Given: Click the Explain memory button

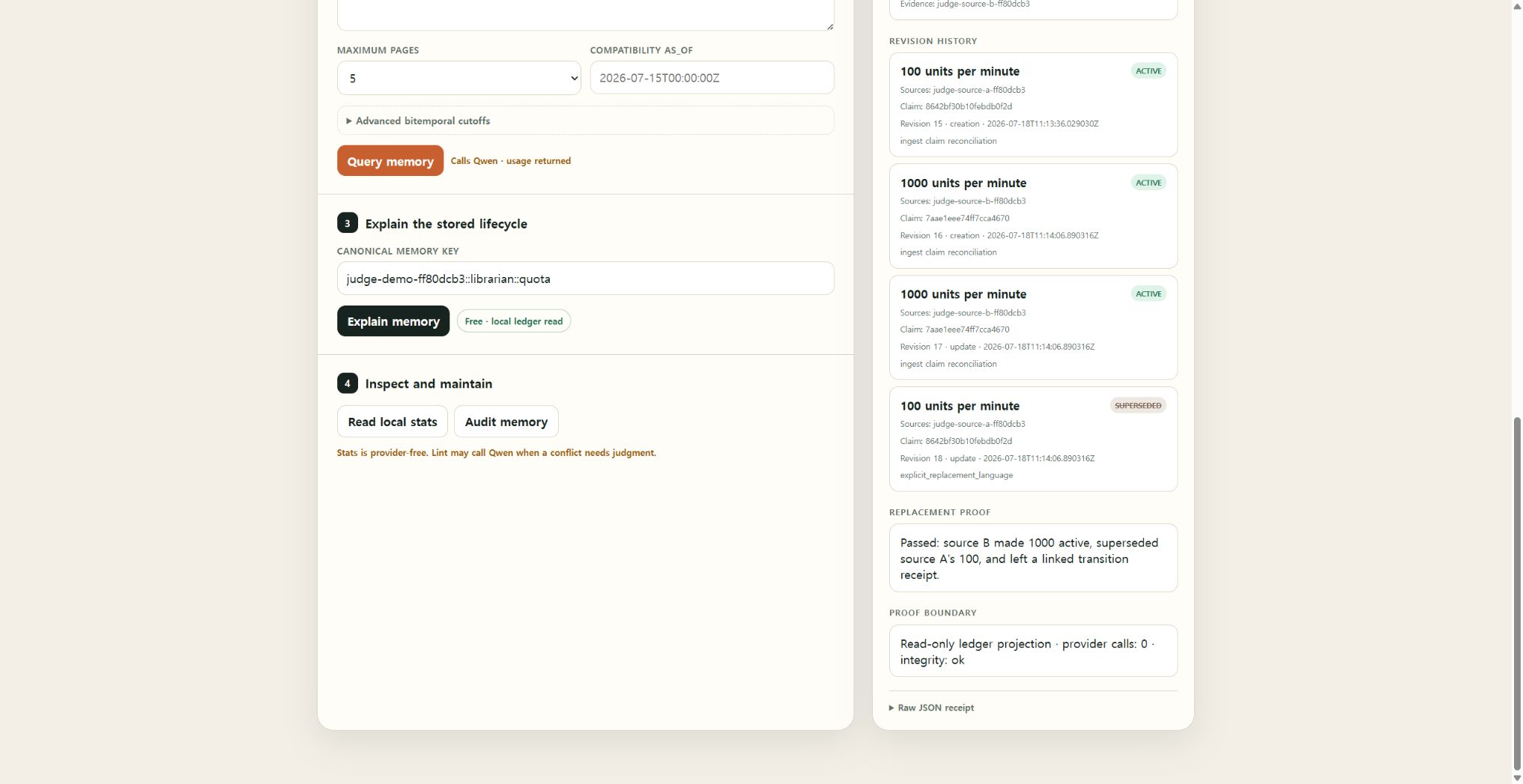Looking at the screenshot, I should coord(393,321).
